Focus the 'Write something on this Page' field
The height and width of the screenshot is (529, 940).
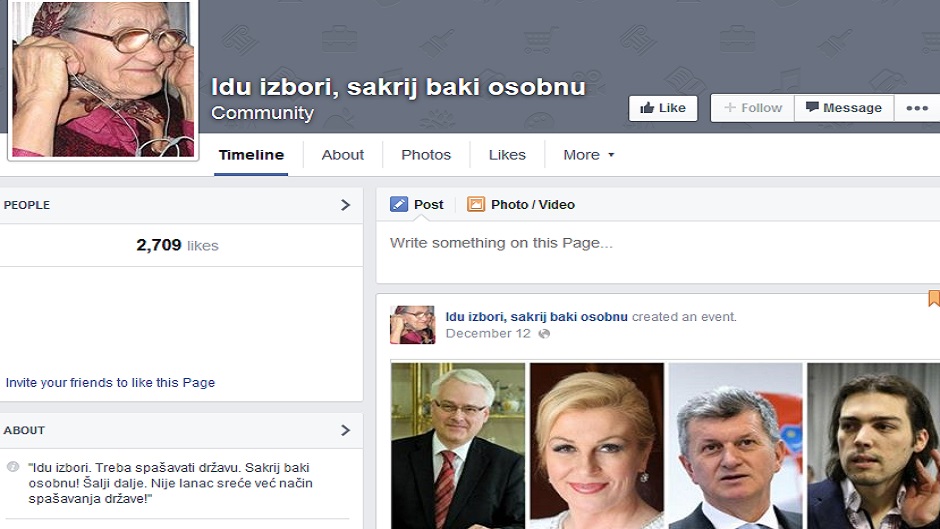658,251
